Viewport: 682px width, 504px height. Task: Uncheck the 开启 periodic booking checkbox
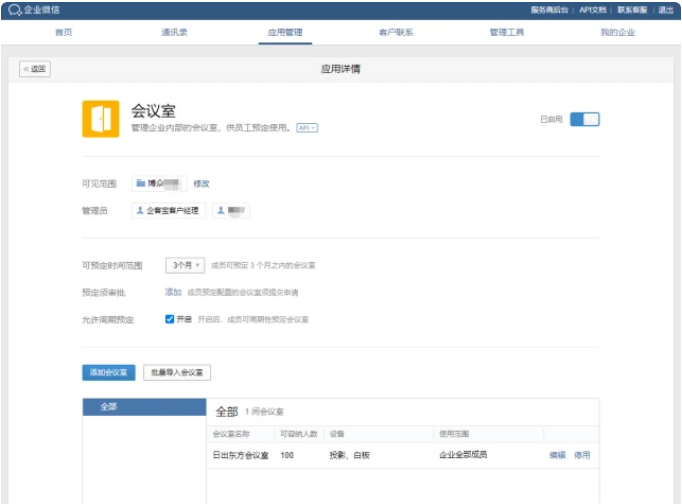[170, 319]
